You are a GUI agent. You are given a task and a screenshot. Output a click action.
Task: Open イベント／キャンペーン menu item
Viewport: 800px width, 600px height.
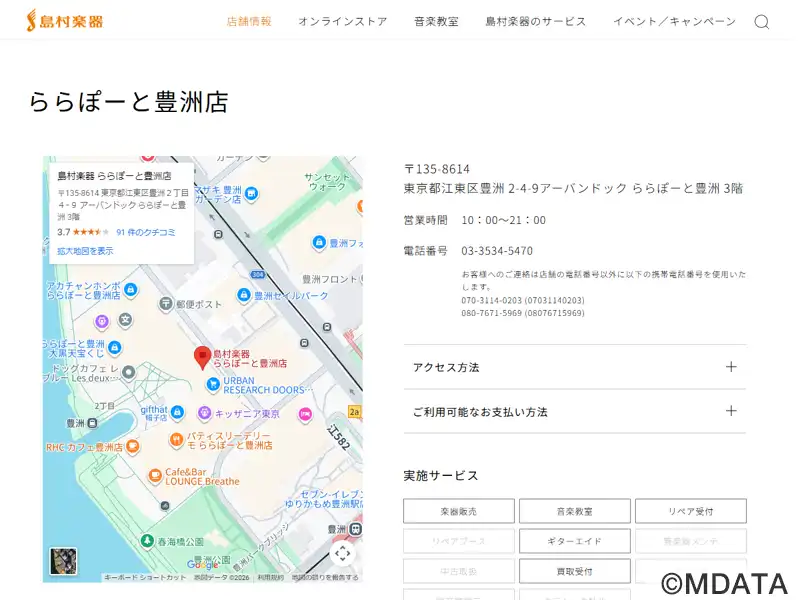[674, 21]
